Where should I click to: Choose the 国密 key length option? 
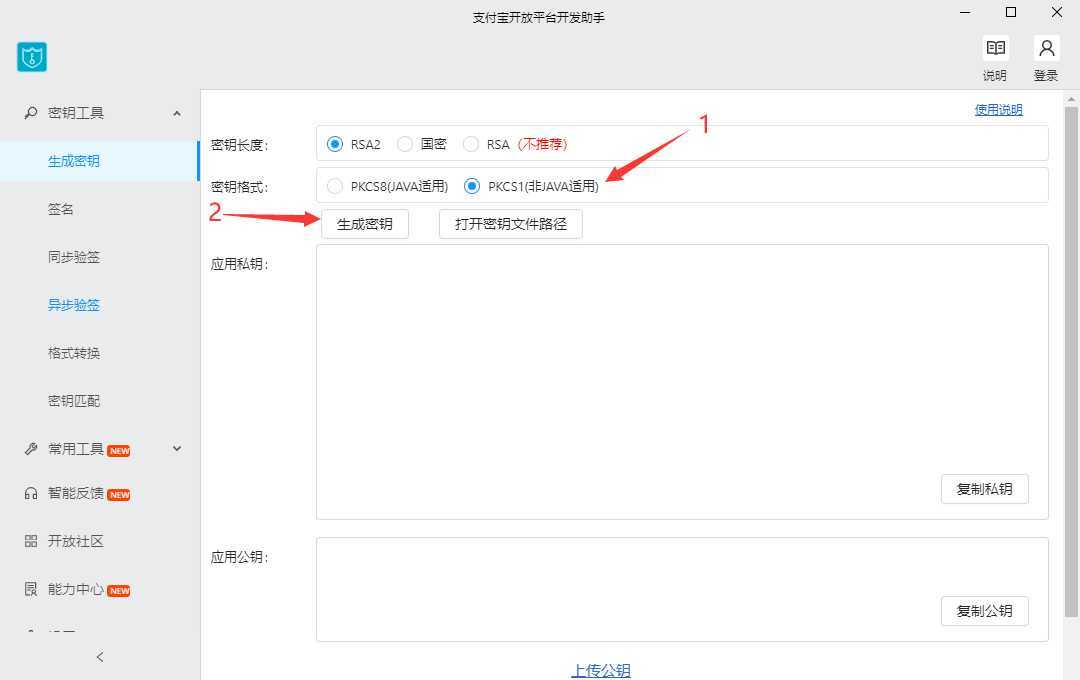click(404, 143)
